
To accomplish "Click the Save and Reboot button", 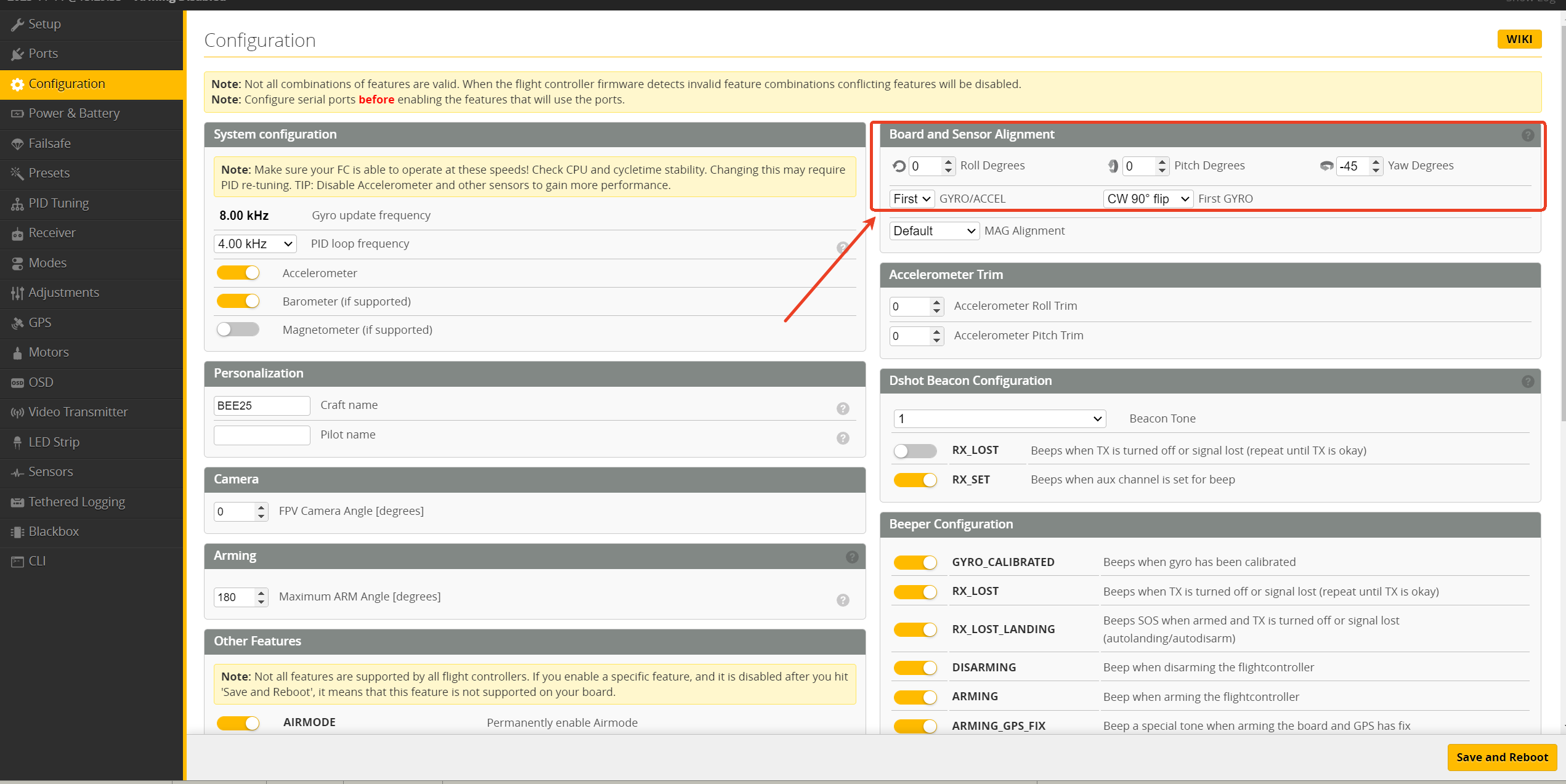I will pyautogui.click(x=1501, y=757).
